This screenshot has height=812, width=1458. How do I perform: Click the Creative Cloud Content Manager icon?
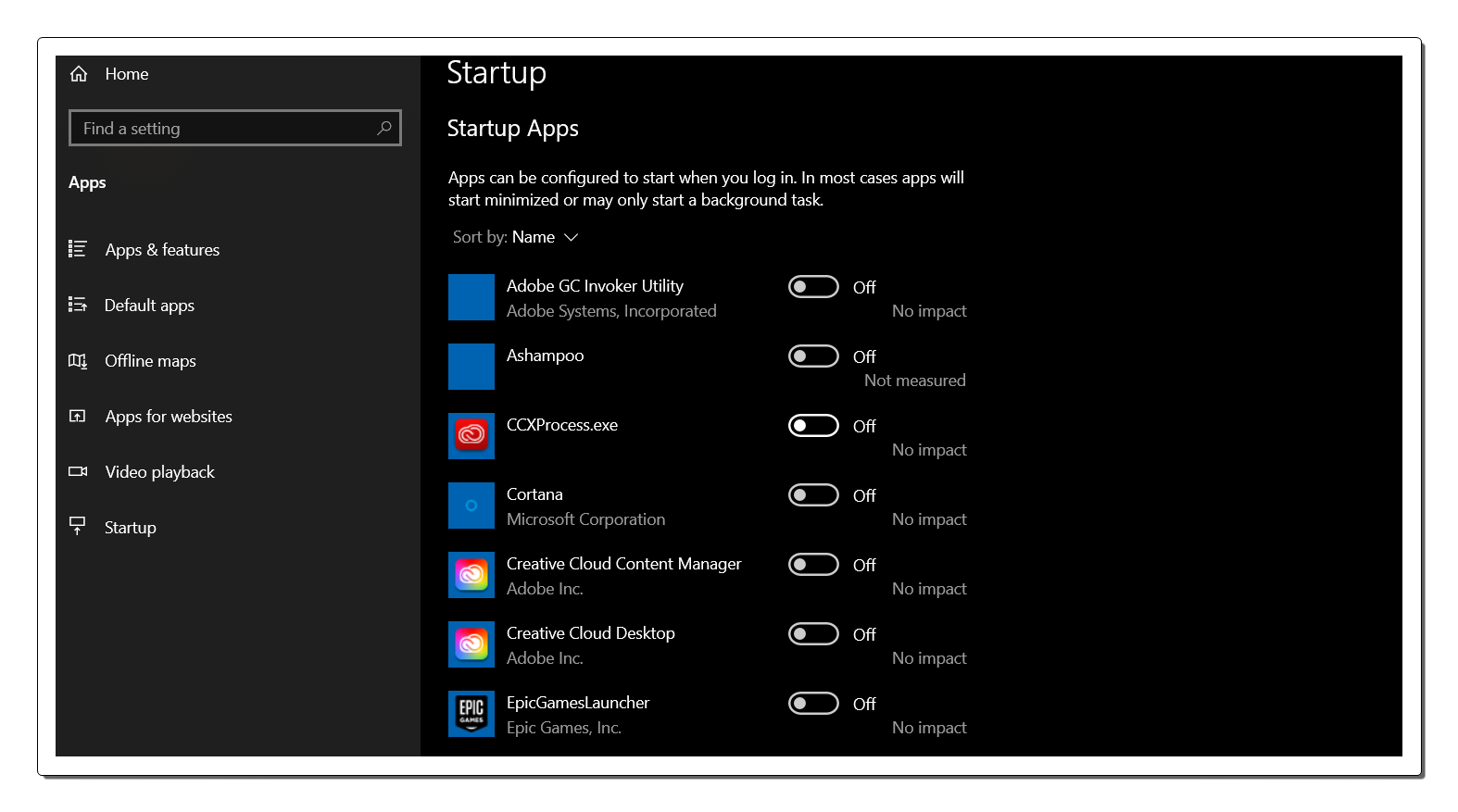coord(471,575)
